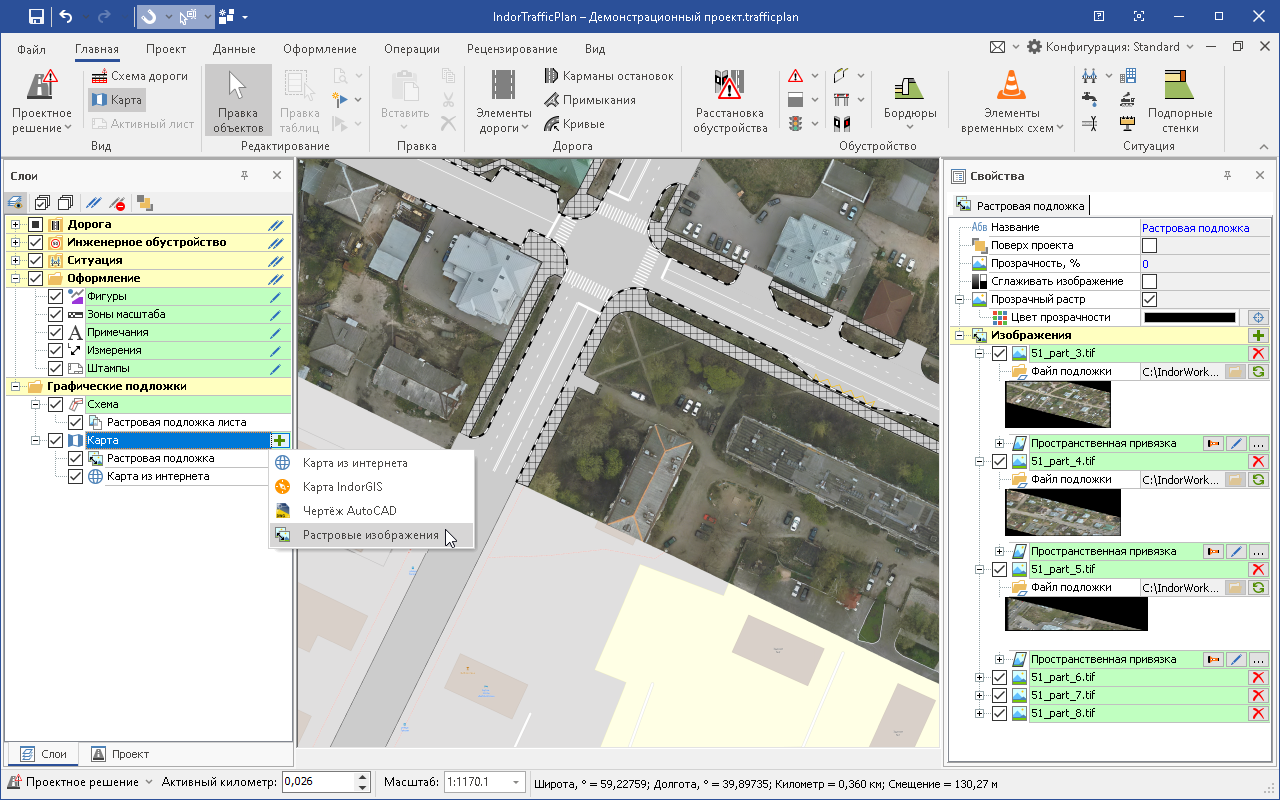Open the Файл menu
1280x800 pixels.
pos(31,49)
